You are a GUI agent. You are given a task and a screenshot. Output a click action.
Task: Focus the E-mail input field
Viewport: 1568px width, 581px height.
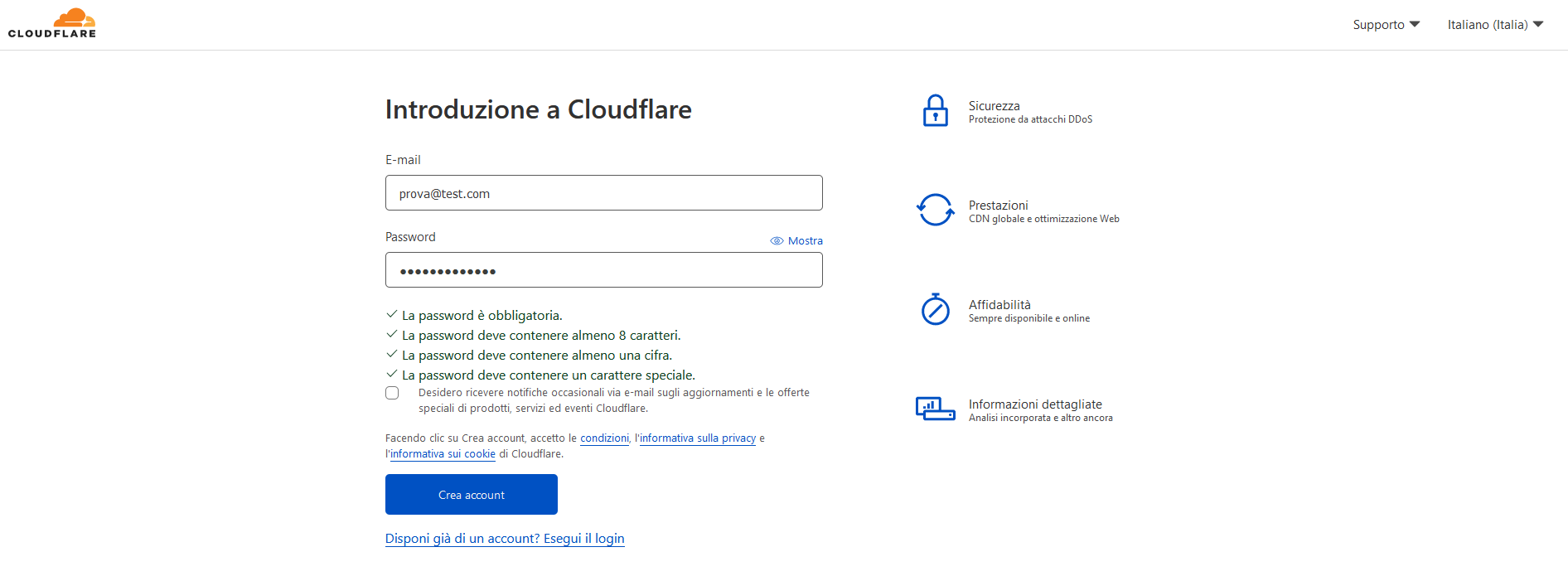pyautogui.click(x=604, y=193)
